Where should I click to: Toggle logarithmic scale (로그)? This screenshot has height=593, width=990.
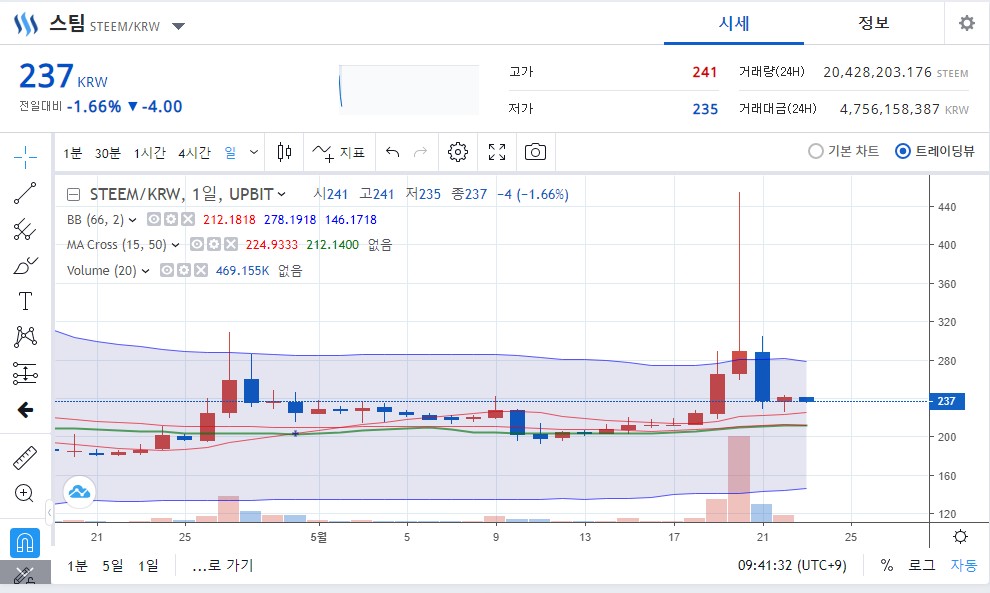coord(921,565)
